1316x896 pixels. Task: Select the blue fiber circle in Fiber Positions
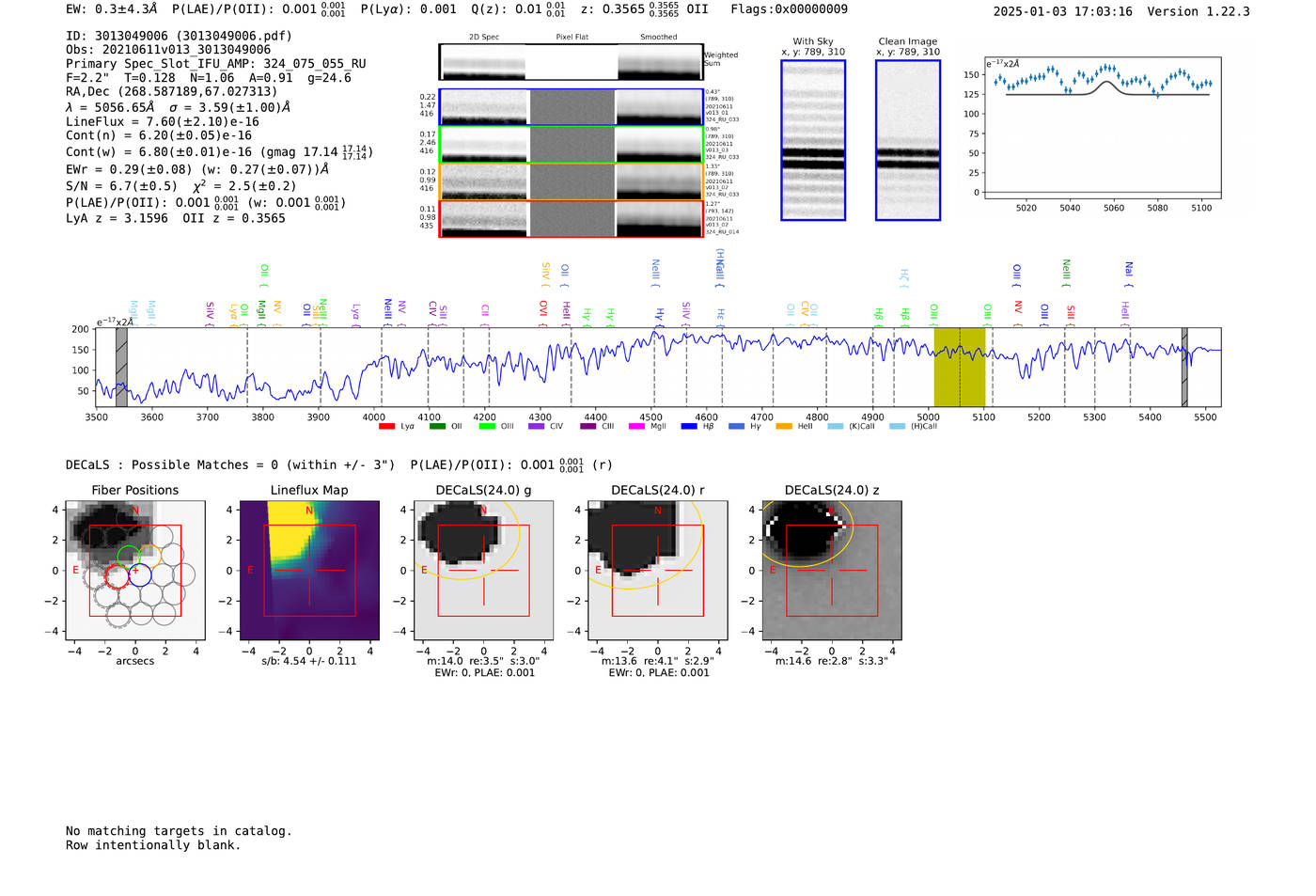pyautogui.click(x=140, y=574)
